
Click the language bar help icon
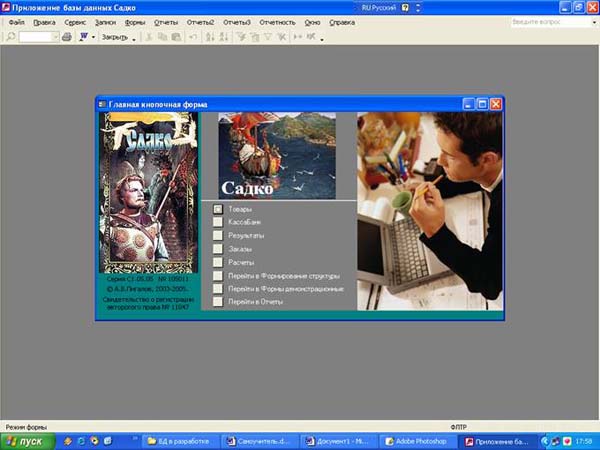[x=405, y=8]
